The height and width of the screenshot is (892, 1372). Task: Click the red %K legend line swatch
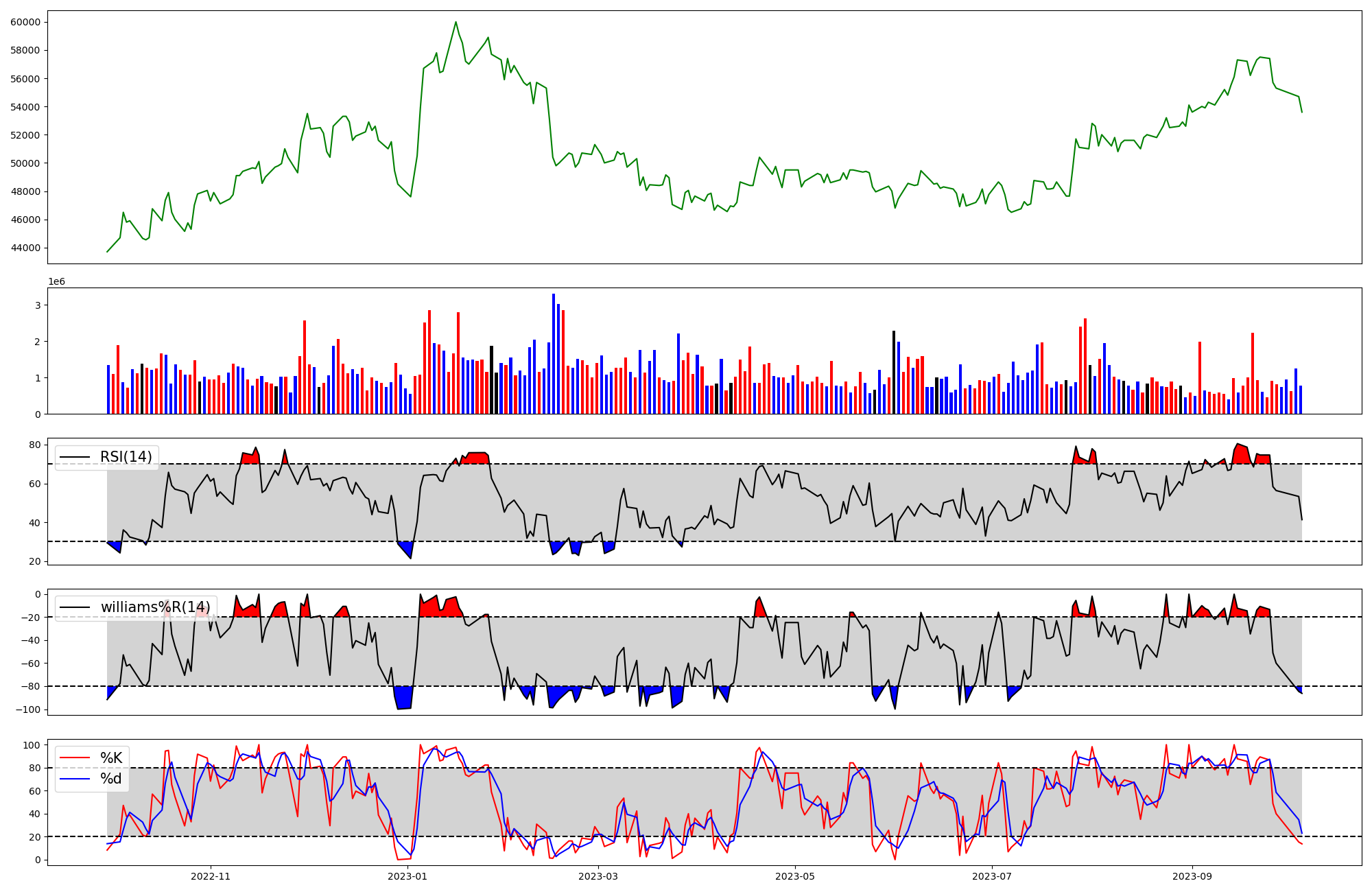pyautogui.click(x=75, y=758)
